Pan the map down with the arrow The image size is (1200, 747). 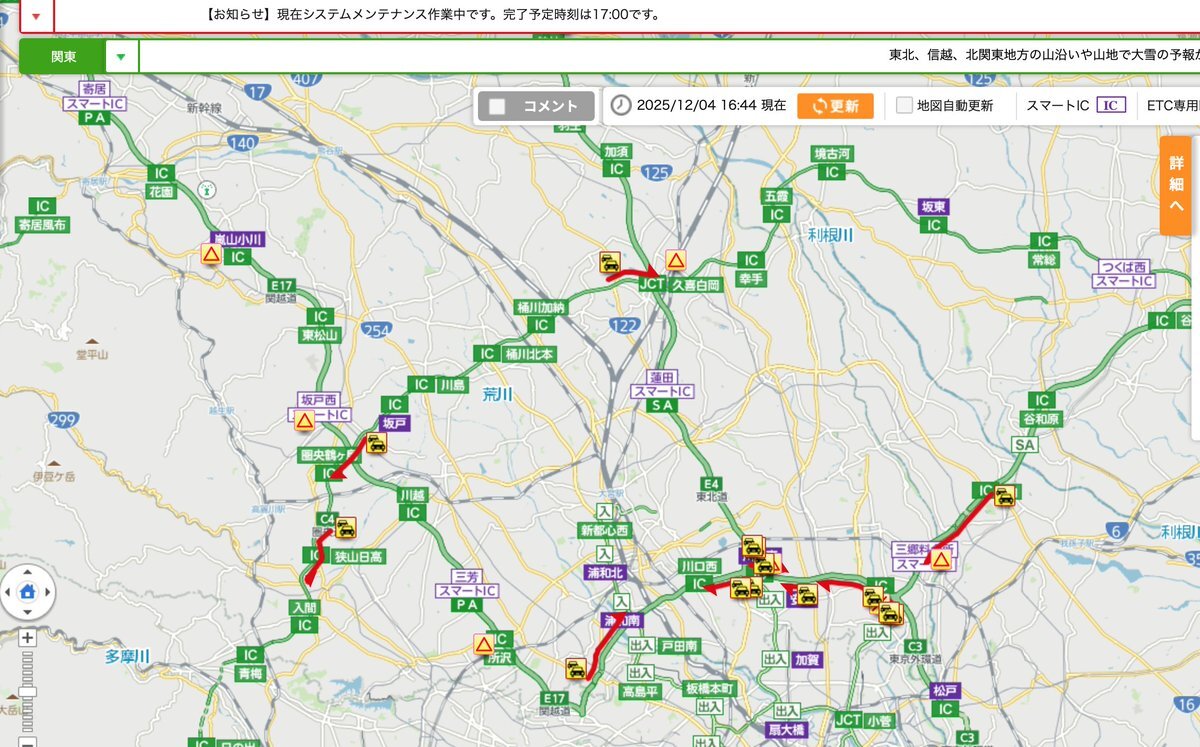click(x=27, y=612)
